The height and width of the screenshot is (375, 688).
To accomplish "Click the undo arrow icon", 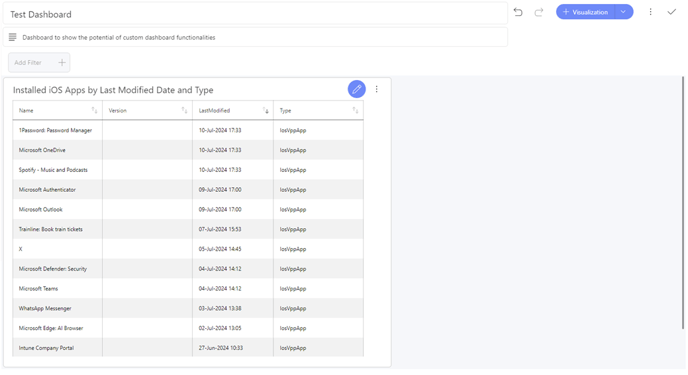I will [x=518, y=12].
